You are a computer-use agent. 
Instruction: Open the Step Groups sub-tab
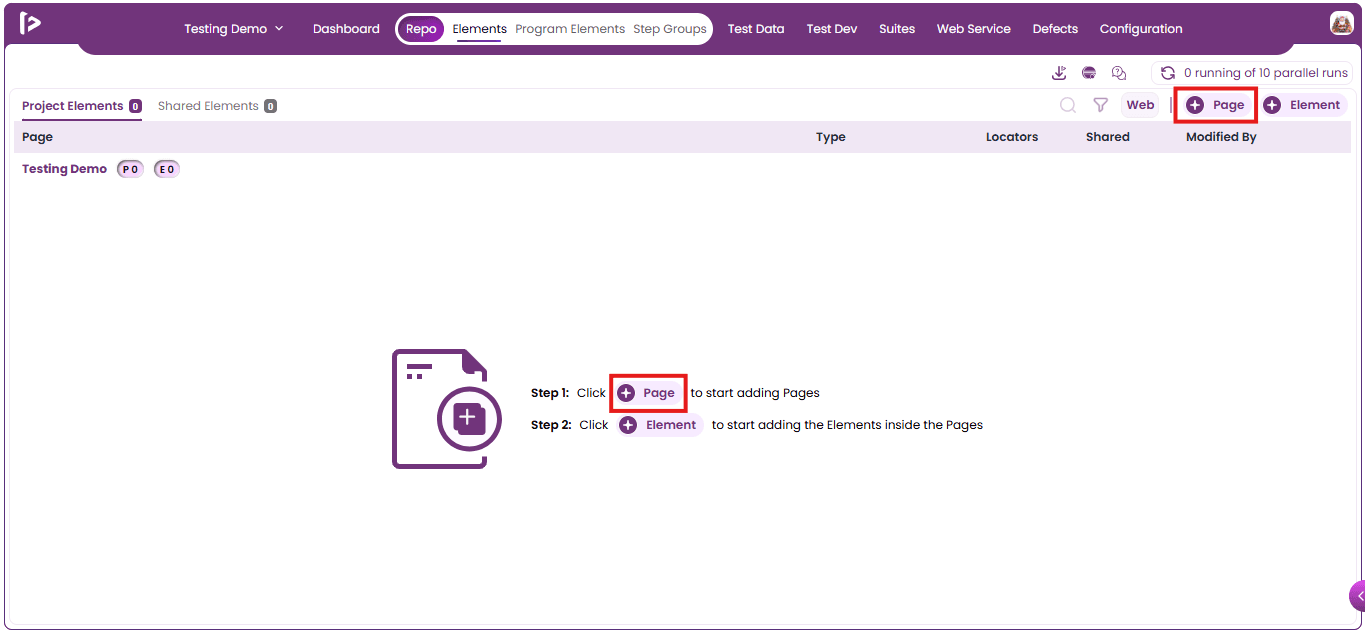(670, 29)
